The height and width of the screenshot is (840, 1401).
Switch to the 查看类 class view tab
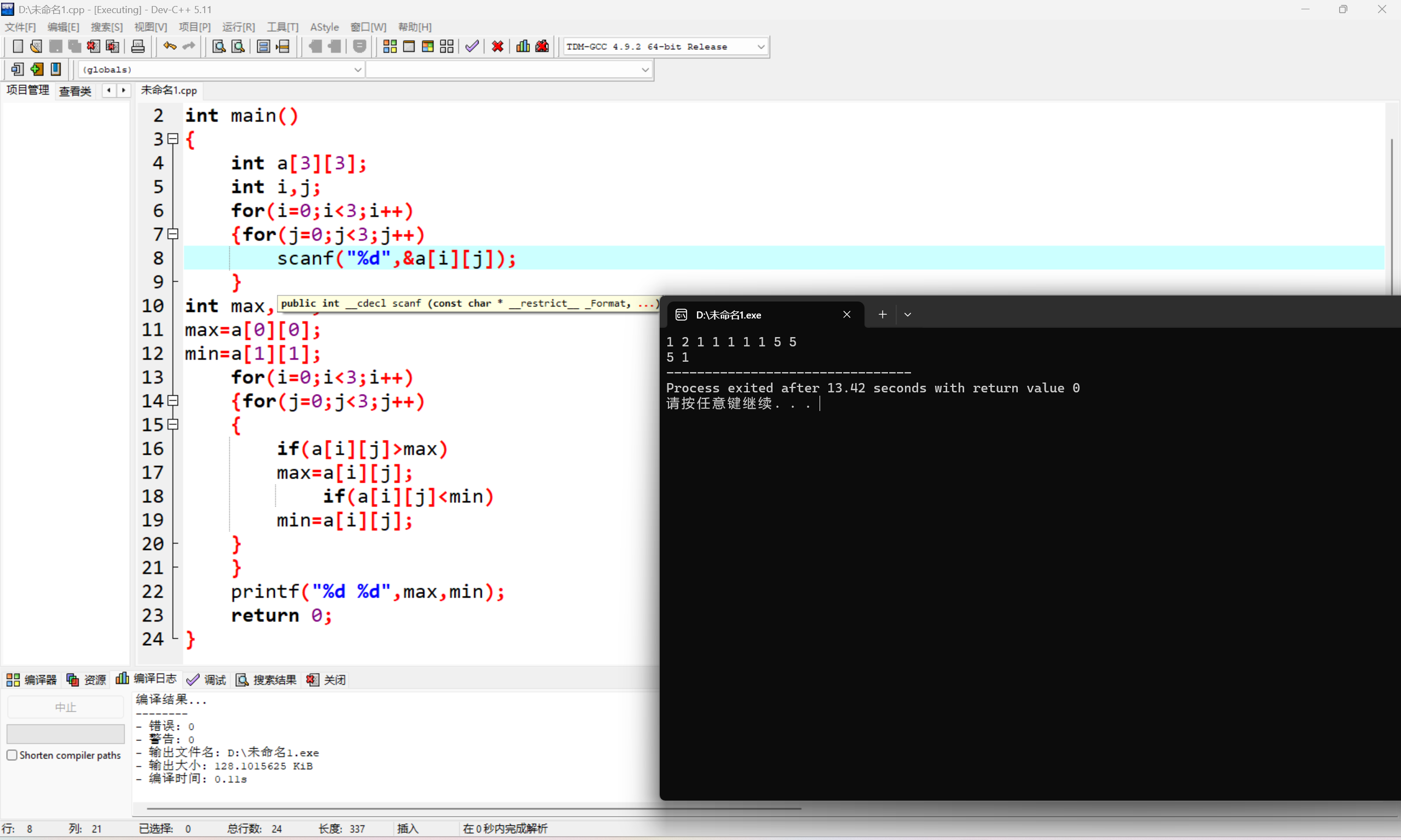point(75,90)
